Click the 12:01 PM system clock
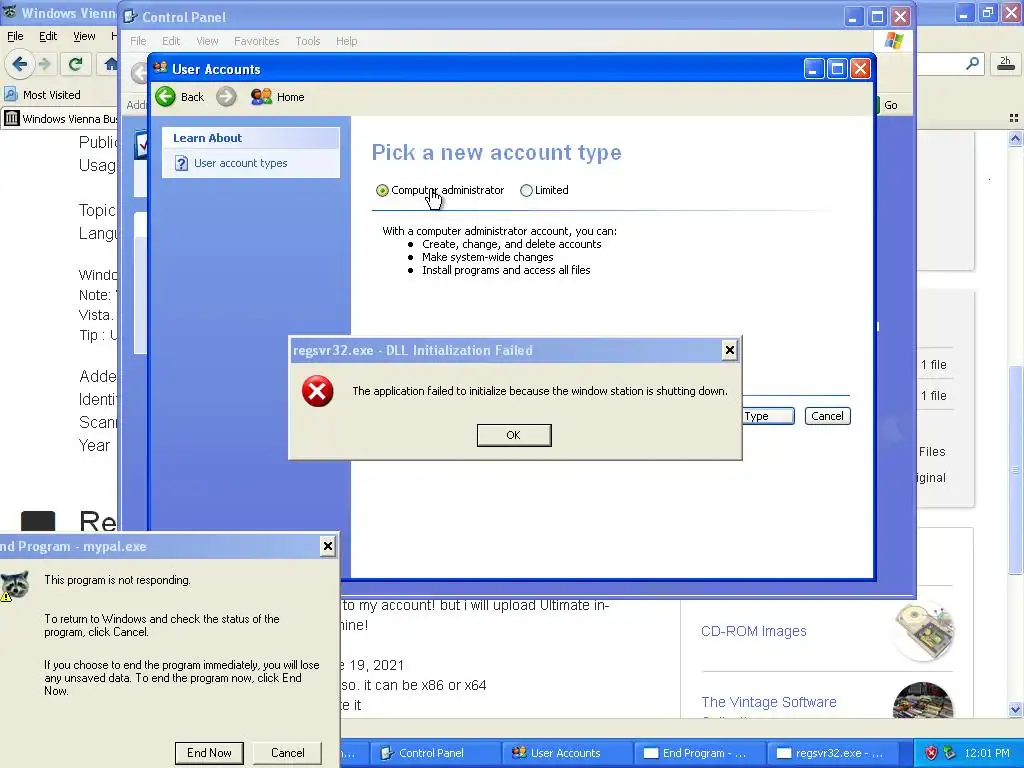 [987, 753]
